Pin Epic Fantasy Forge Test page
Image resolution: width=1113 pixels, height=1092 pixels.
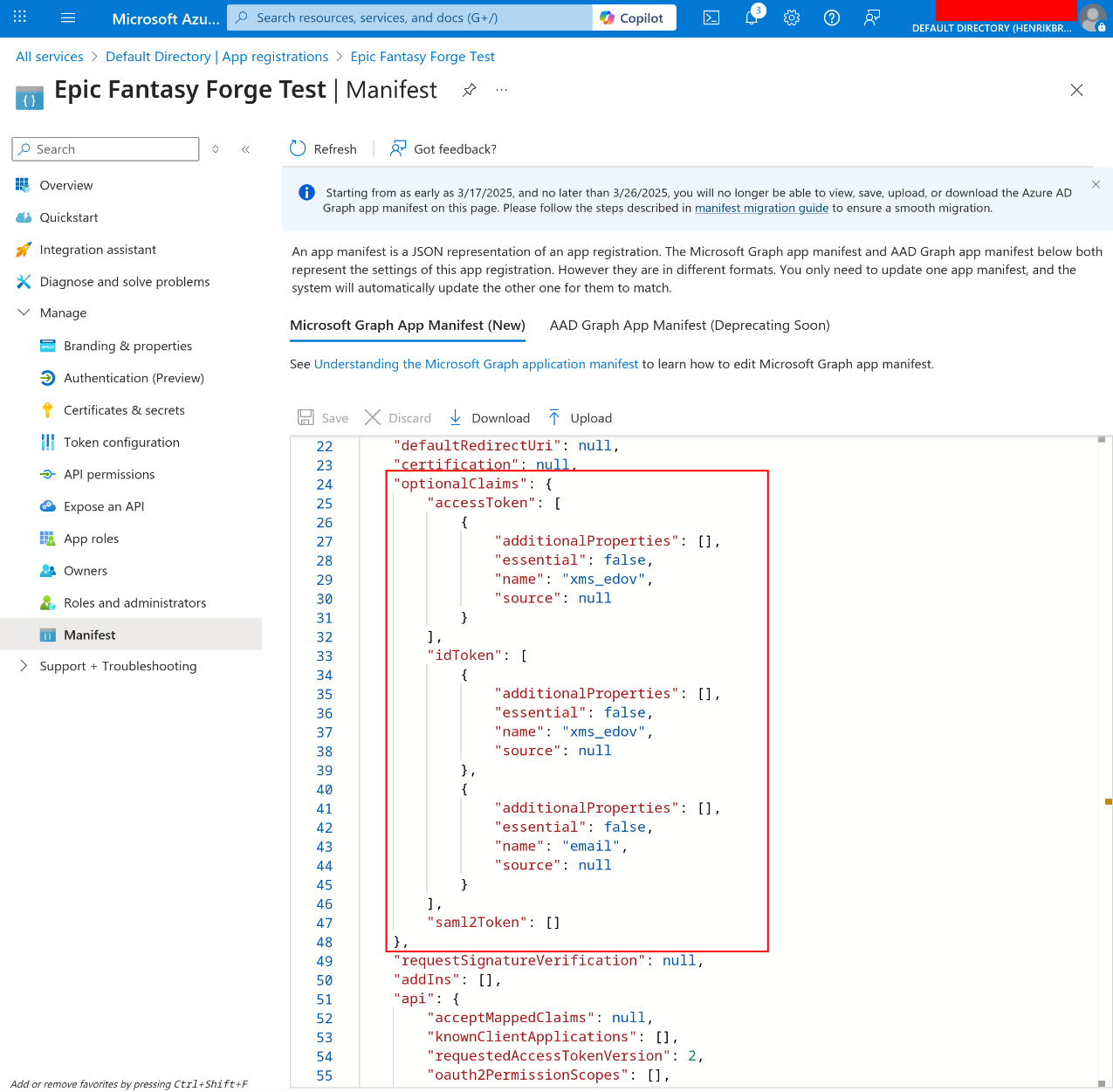click(x=469, y=89)
